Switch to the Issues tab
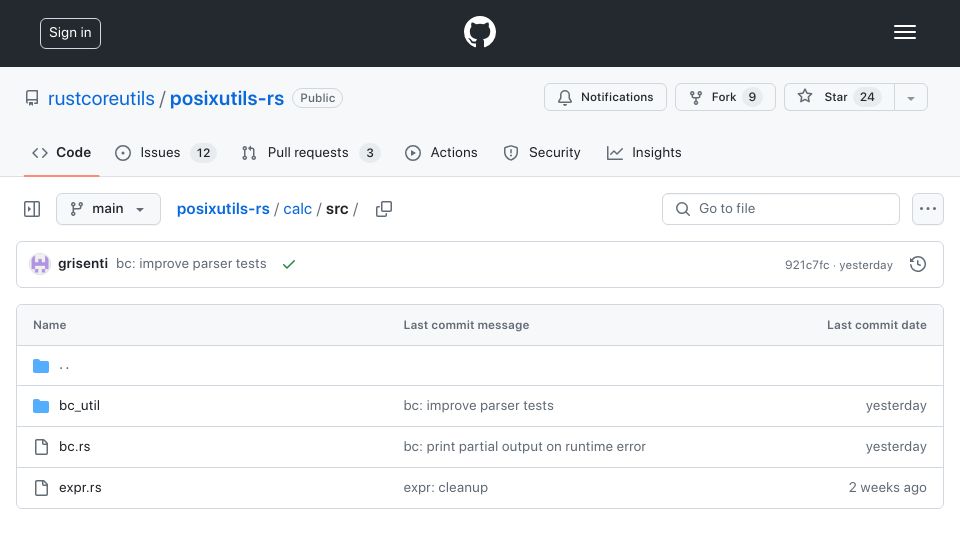 point(165,152)
